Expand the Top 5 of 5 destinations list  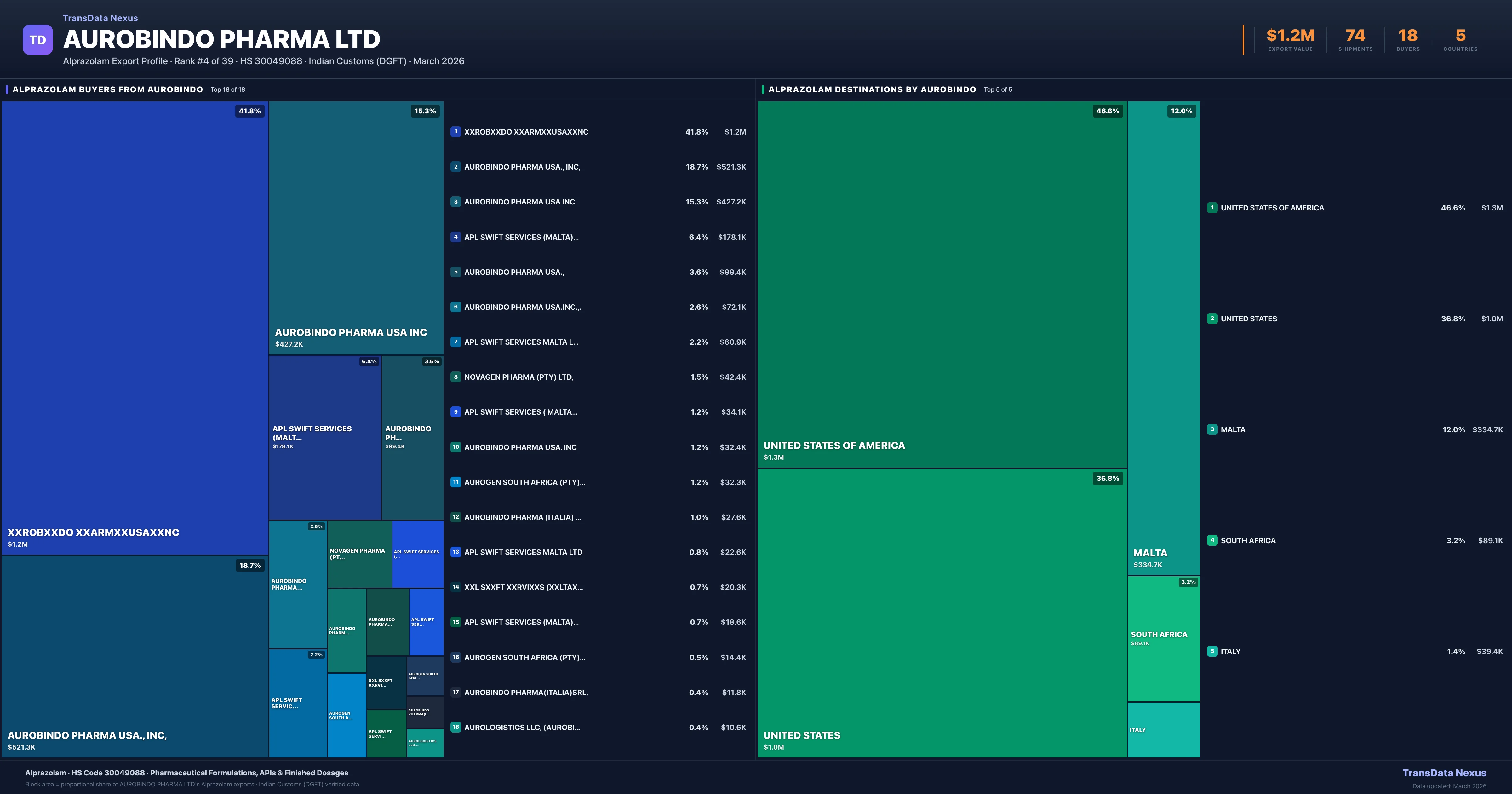point(998,89)
